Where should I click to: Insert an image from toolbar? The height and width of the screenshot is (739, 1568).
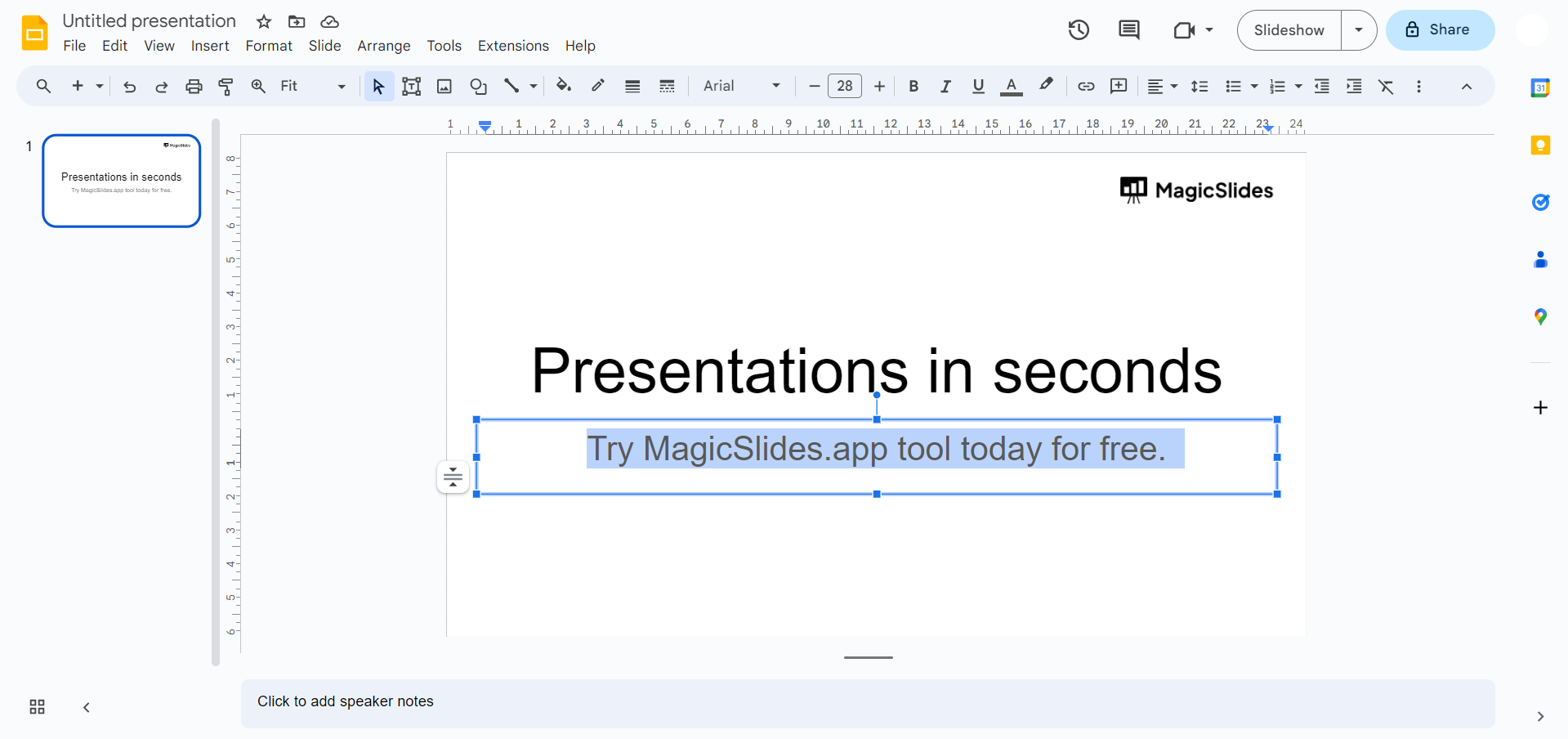point(444,86)
